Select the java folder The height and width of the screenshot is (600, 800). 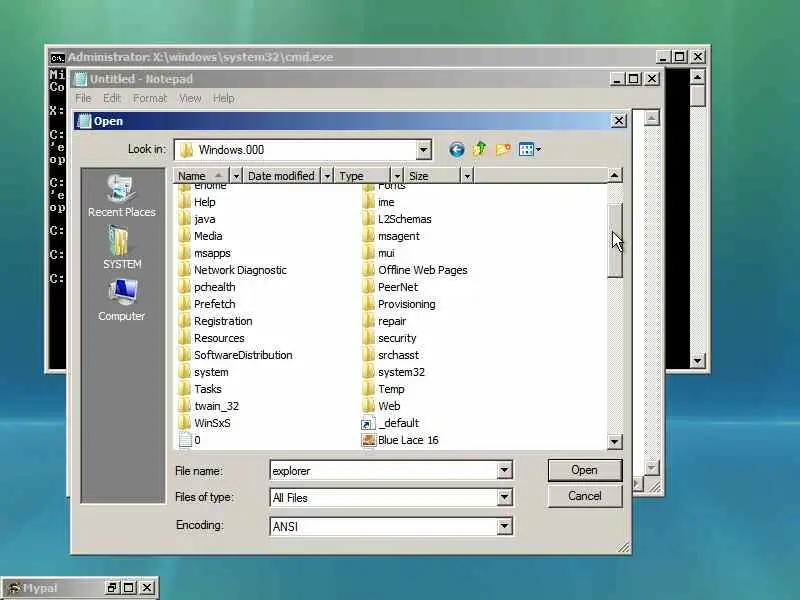click(197, 219)
